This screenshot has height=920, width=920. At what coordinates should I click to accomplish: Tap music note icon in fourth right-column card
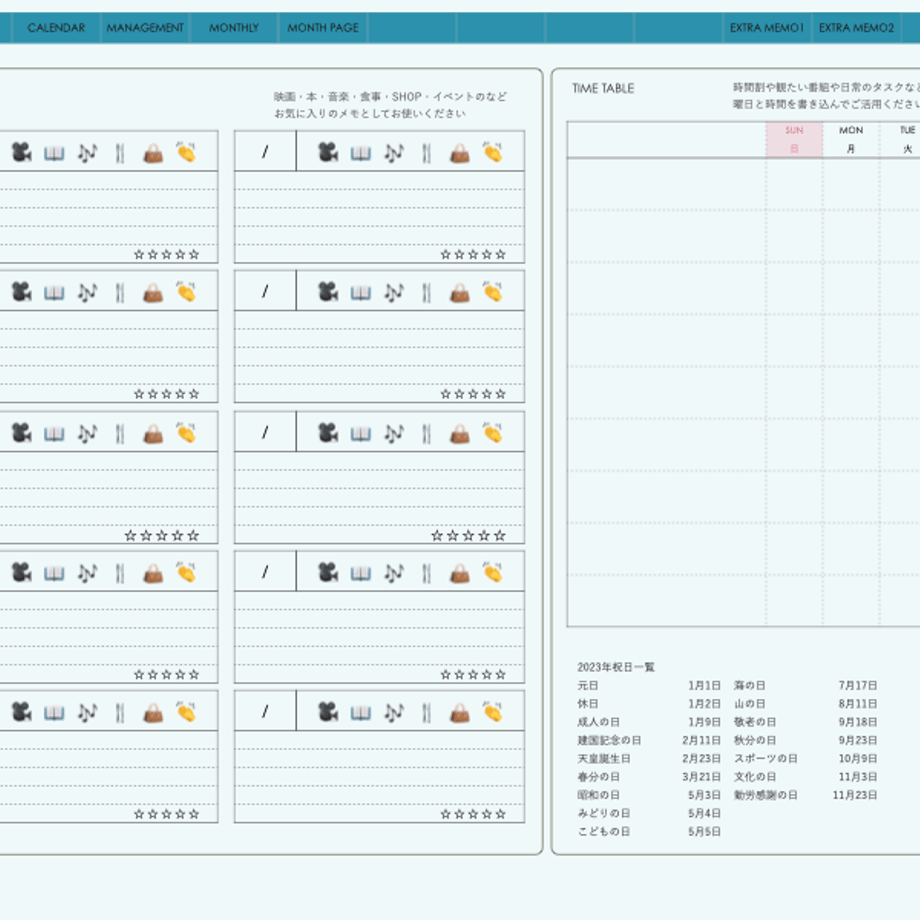pos(394,573)
